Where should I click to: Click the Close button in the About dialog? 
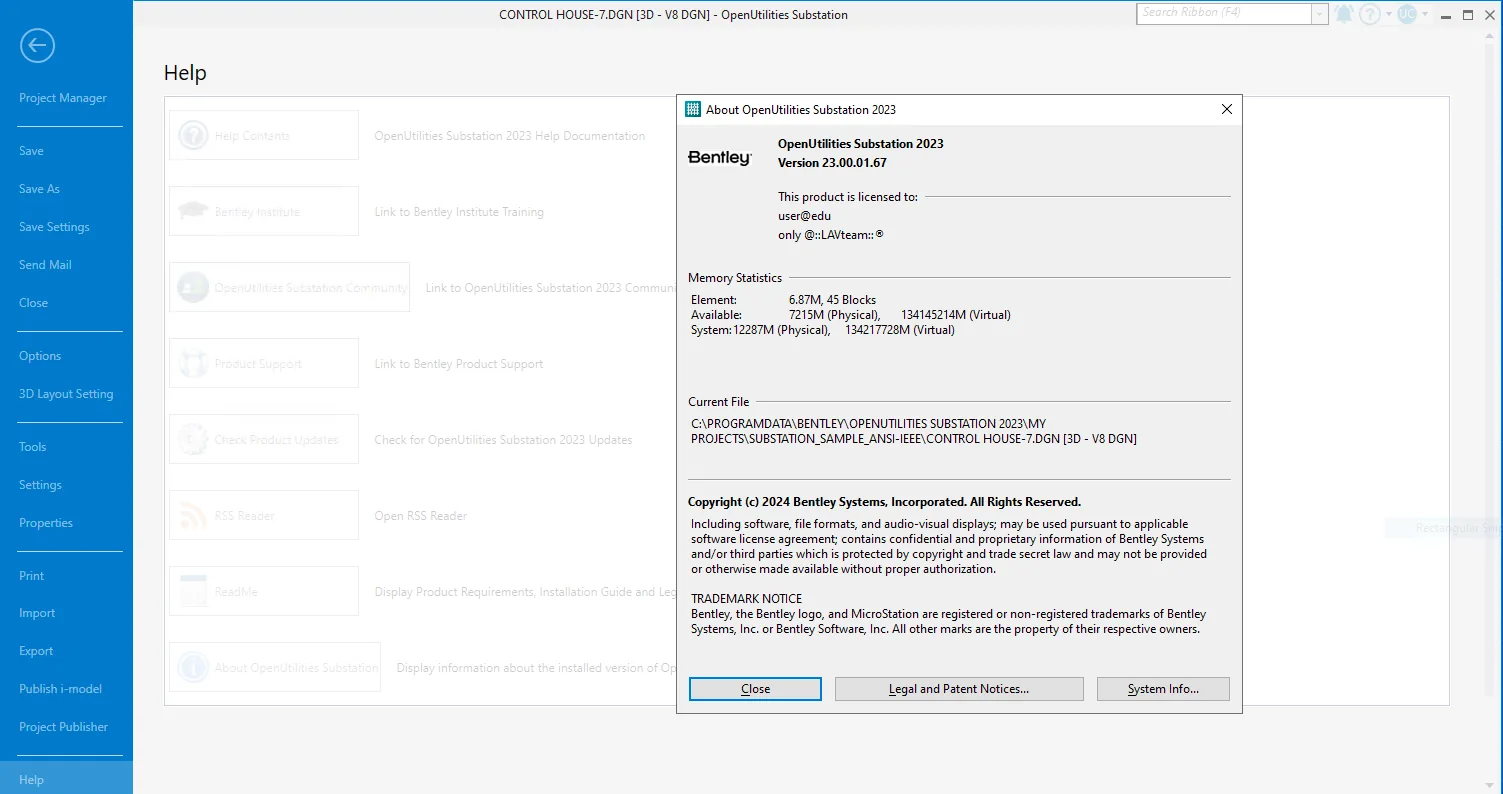click(755, 689)
